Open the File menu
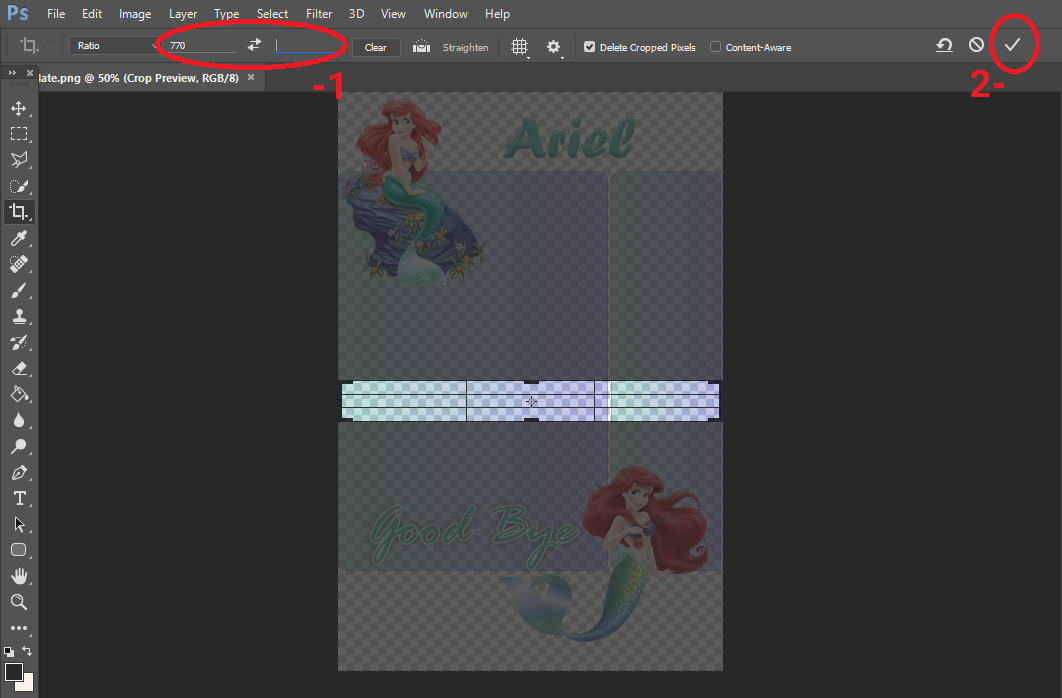Image resolution: width=1062 pixels, height=698 pixels. pos(56,14)
